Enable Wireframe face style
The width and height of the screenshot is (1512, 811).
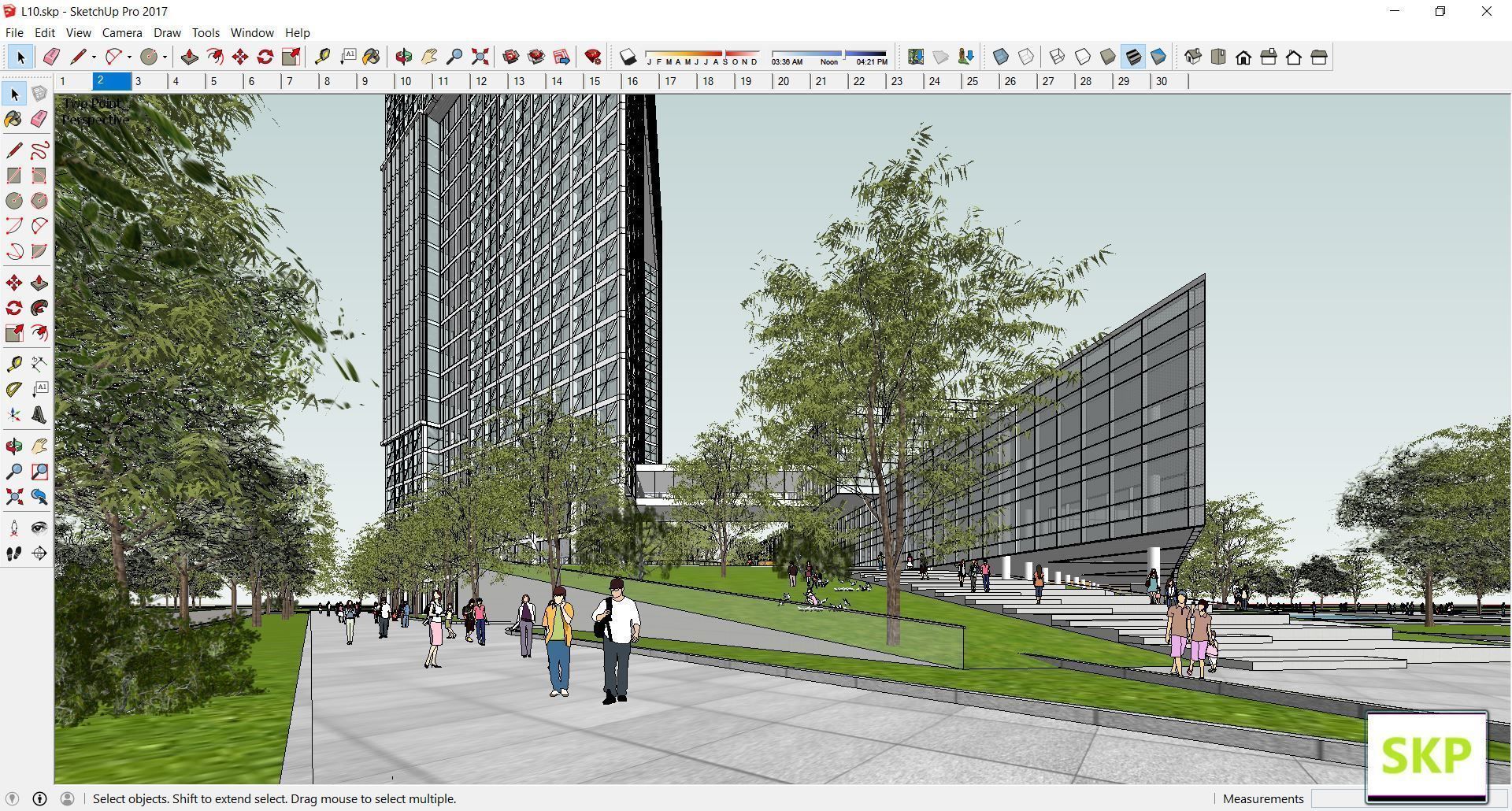(x=1058, y=57)
